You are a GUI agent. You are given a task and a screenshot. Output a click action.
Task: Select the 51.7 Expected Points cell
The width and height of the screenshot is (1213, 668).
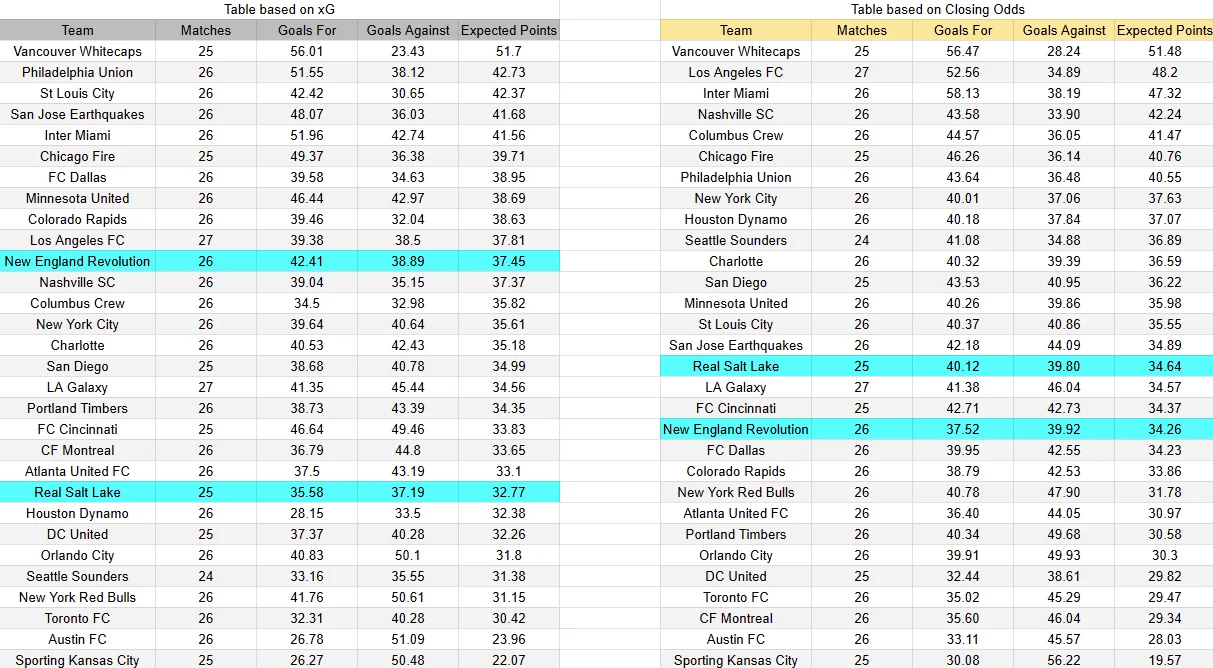(508, 51)
